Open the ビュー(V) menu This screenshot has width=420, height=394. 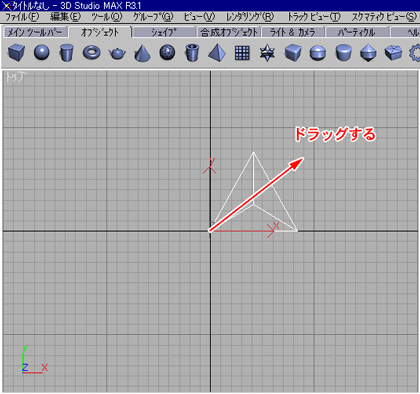[199, 17]
